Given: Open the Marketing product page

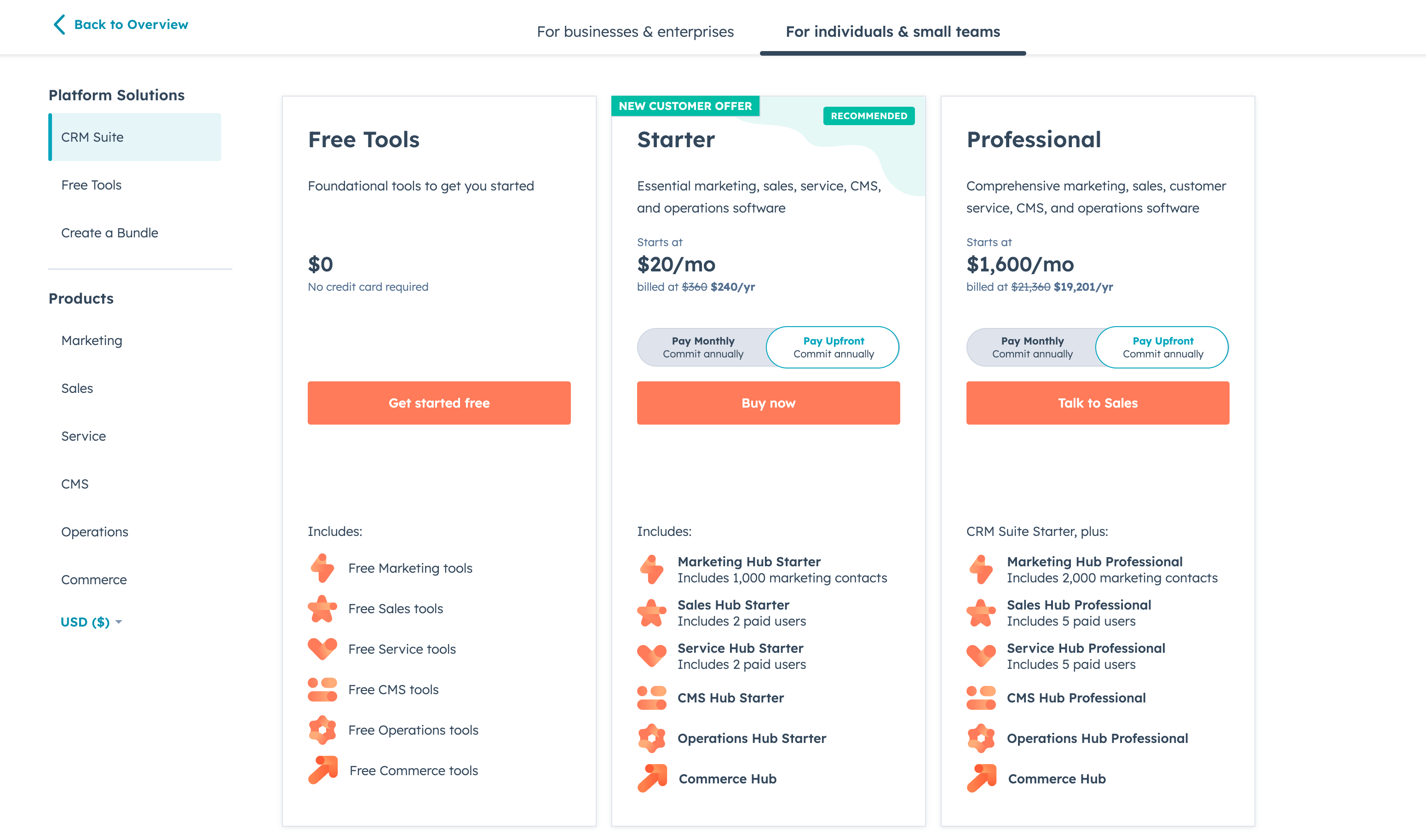Looking at the screenshot, I should (x=92, y=340).
